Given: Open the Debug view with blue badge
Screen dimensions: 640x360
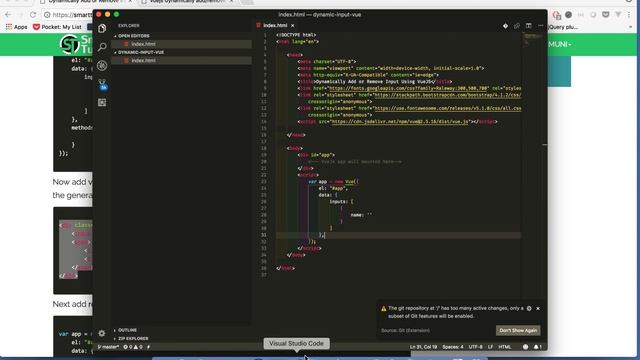Looking at the screenshot, I should click(102, 84).
